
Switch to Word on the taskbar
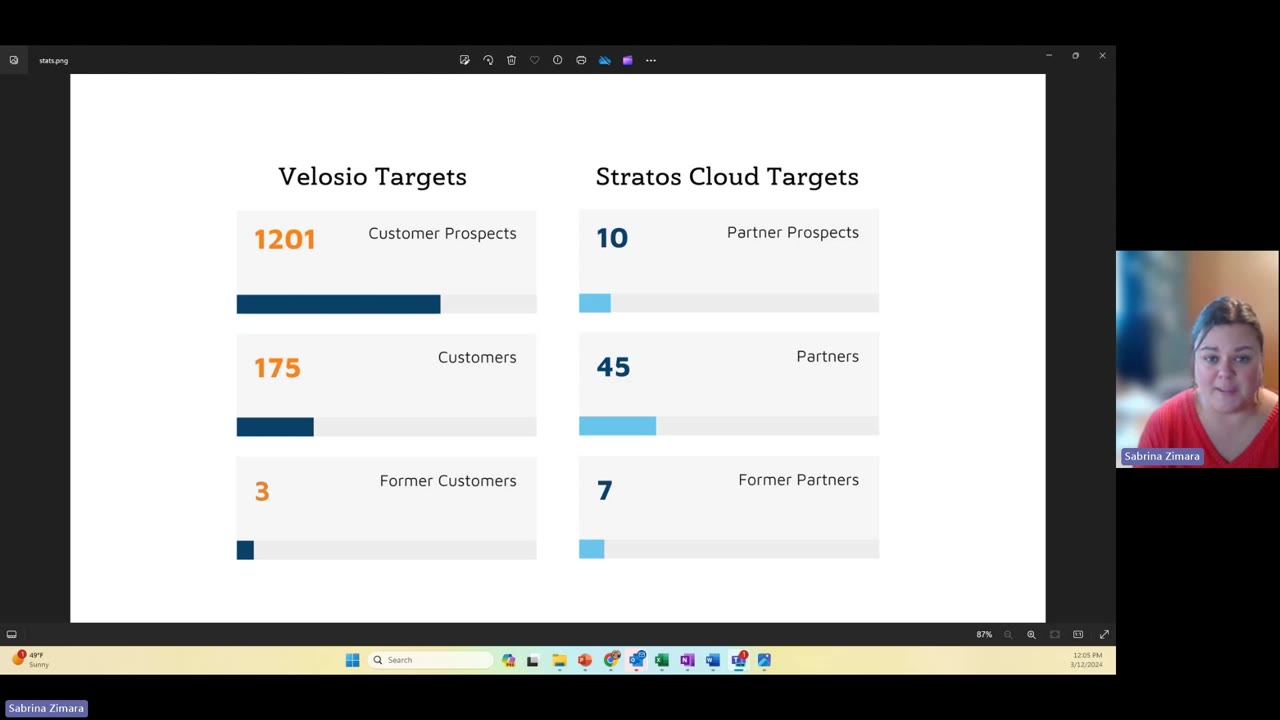click(x=713, y=660)
